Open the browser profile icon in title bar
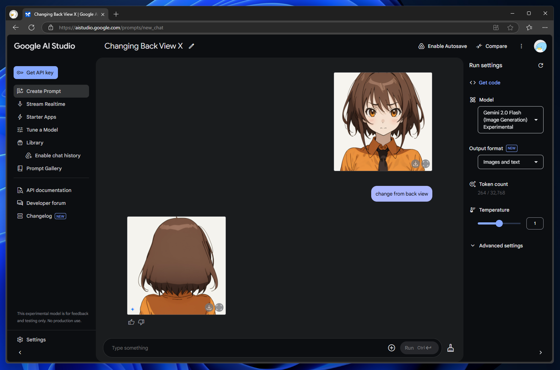 [x=14, y=14]
